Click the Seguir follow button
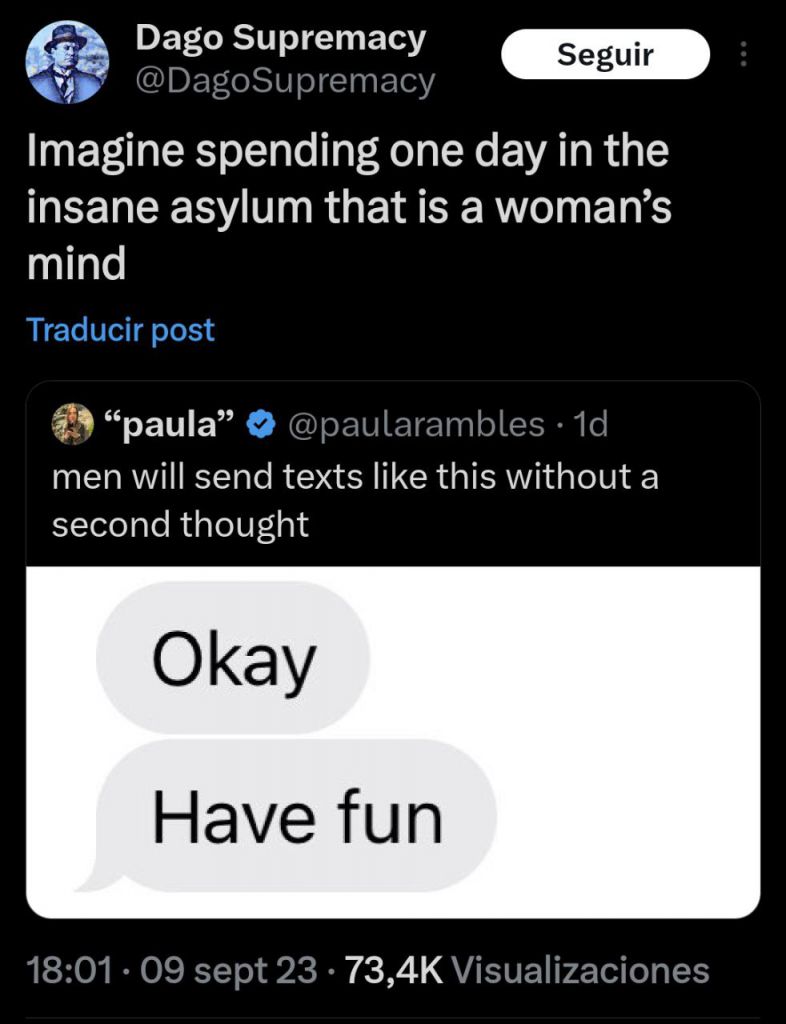 coord(605,54)
